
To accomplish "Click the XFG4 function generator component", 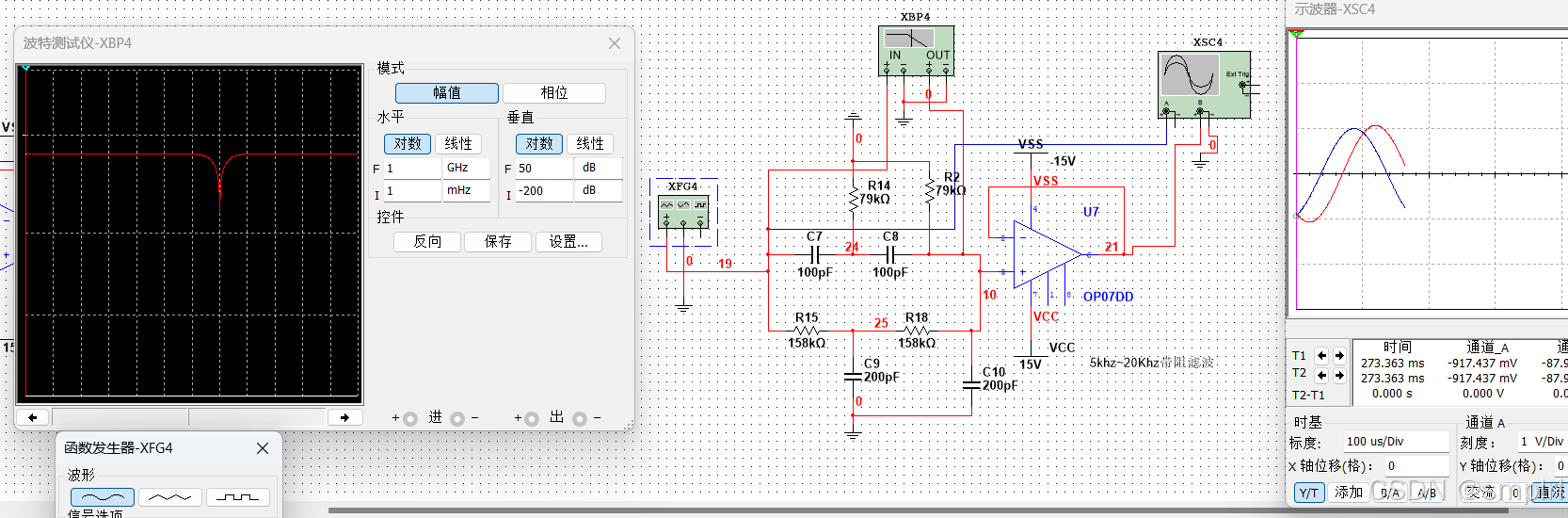I will coord(683,211).
